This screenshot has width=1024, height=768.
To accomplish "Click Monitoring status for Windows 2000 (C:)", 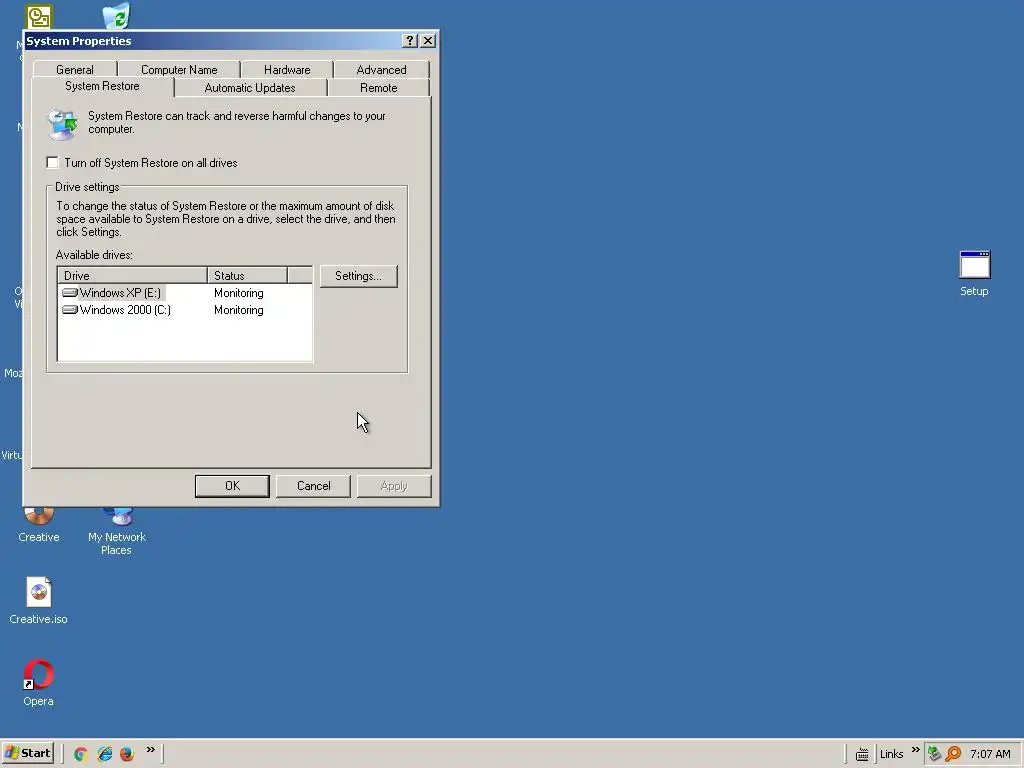I will [239, 310].
